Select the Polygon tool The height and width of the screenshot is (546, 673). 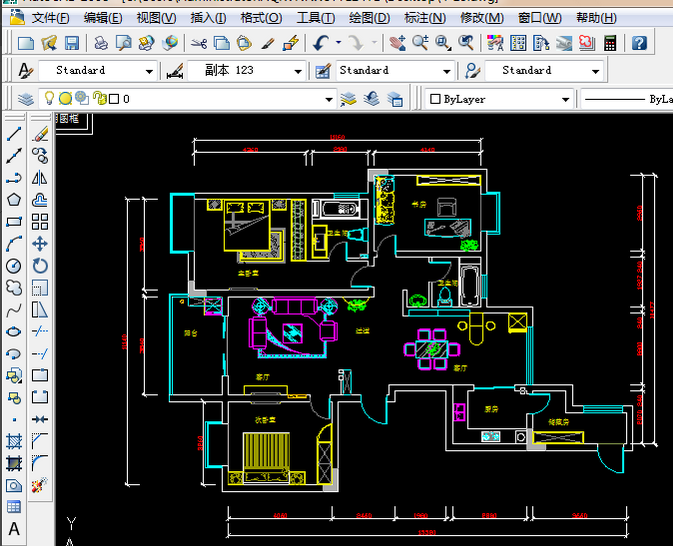coord(14,200)
